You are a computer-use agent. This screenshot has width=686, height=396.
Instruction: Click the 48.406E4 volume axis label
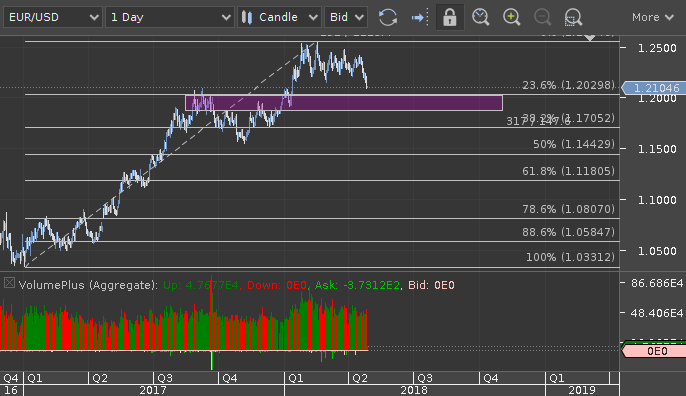point(657,313)
